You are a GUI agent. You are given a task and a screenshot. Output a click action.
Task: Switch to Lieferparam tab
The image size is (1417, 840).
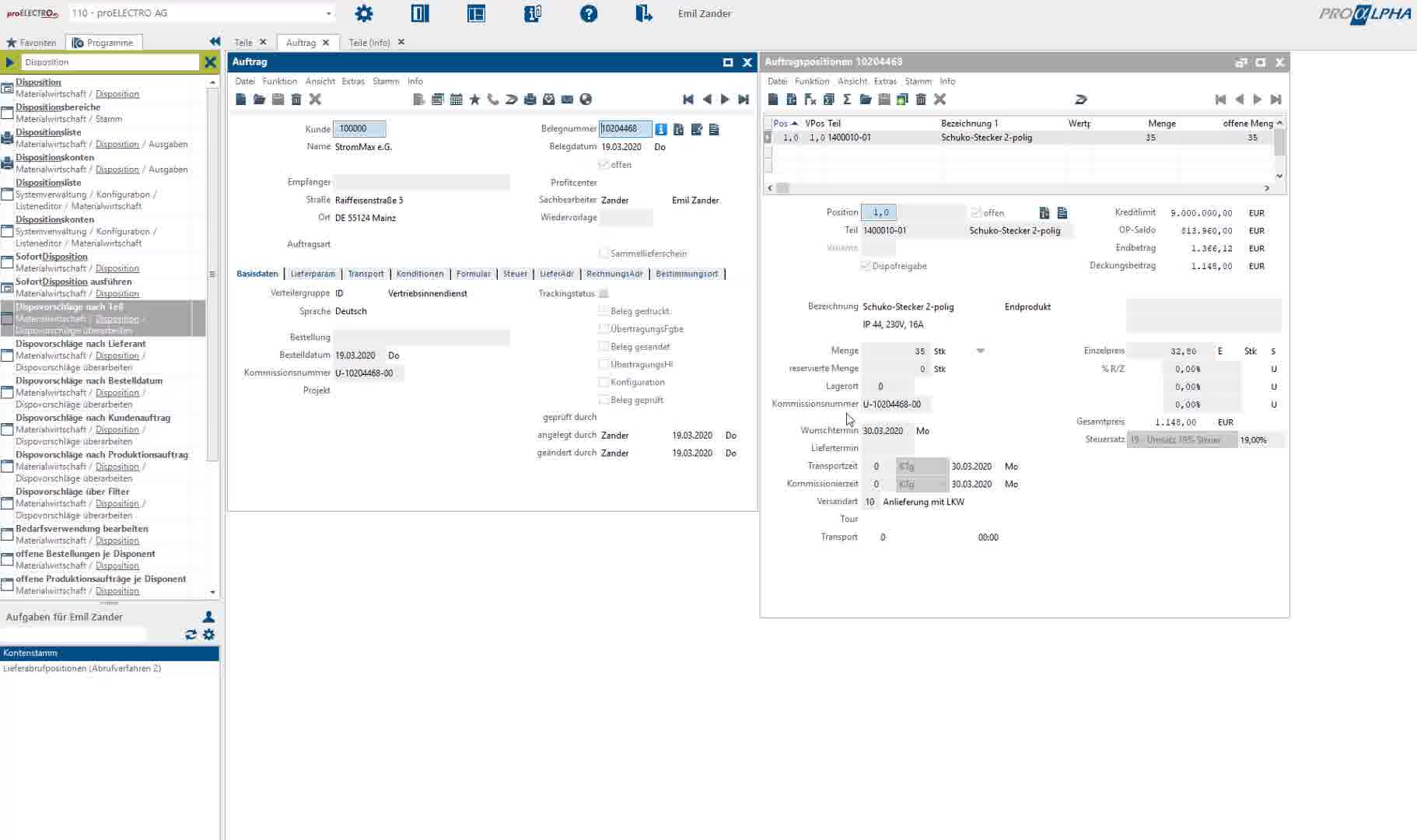tap(313, 274)
